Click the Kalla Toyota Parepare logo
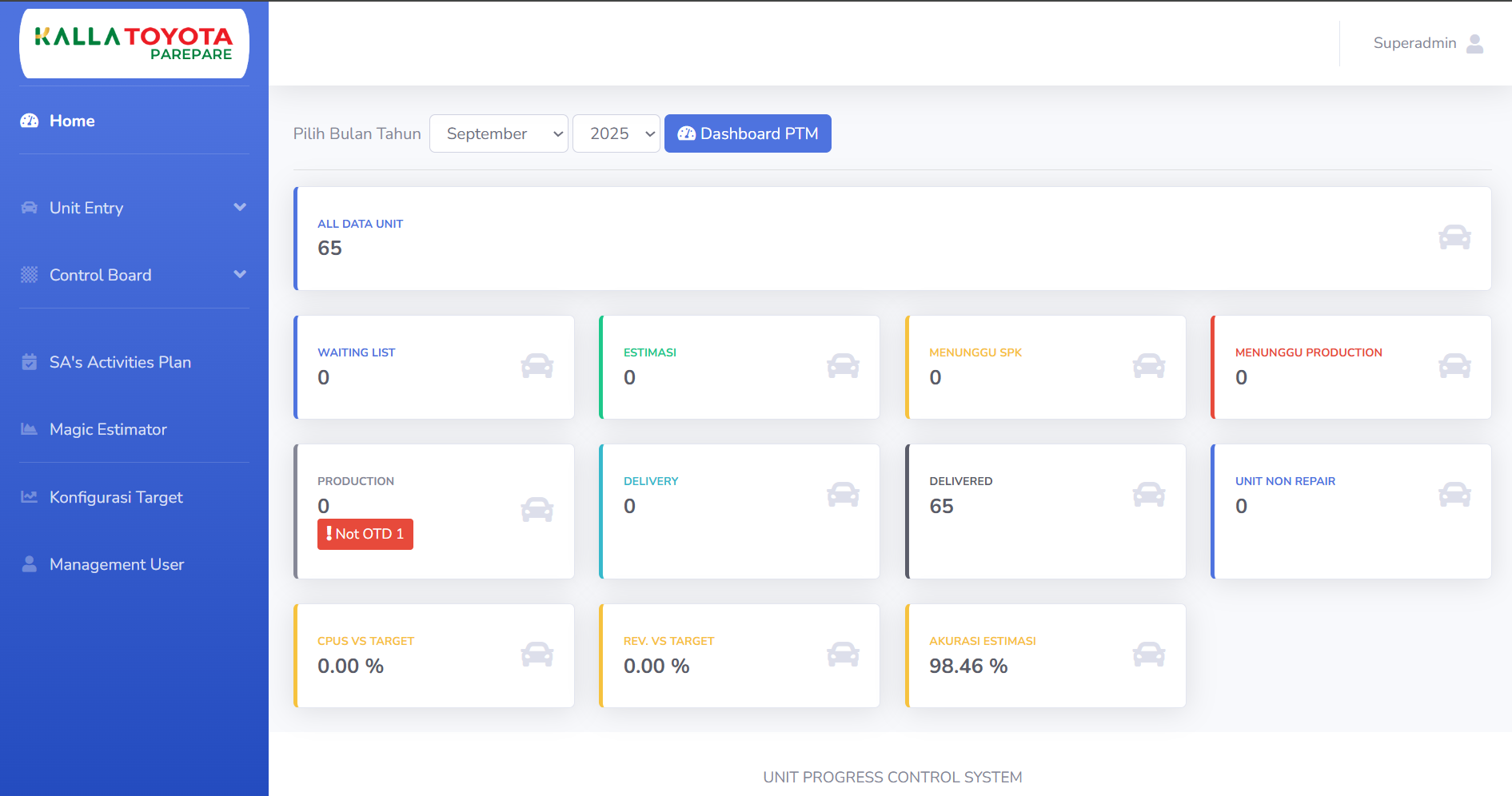Screen dimensions: 1512x796 tap(134, 44)
